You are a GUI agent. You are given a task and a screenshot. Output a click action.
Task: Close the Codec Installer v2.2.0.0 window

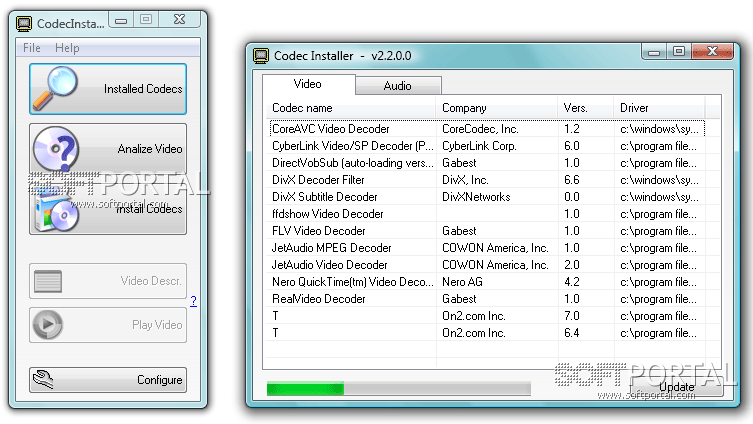click(713, 51)
